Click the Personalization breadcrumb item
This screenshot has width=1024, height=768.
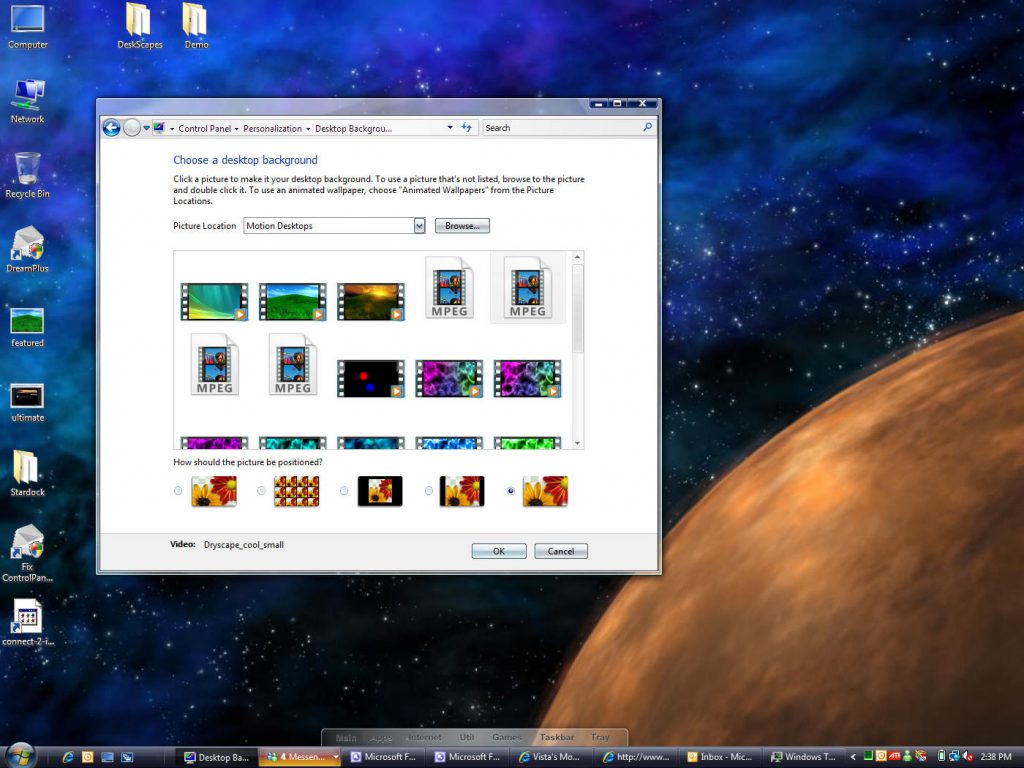point(273,128)
